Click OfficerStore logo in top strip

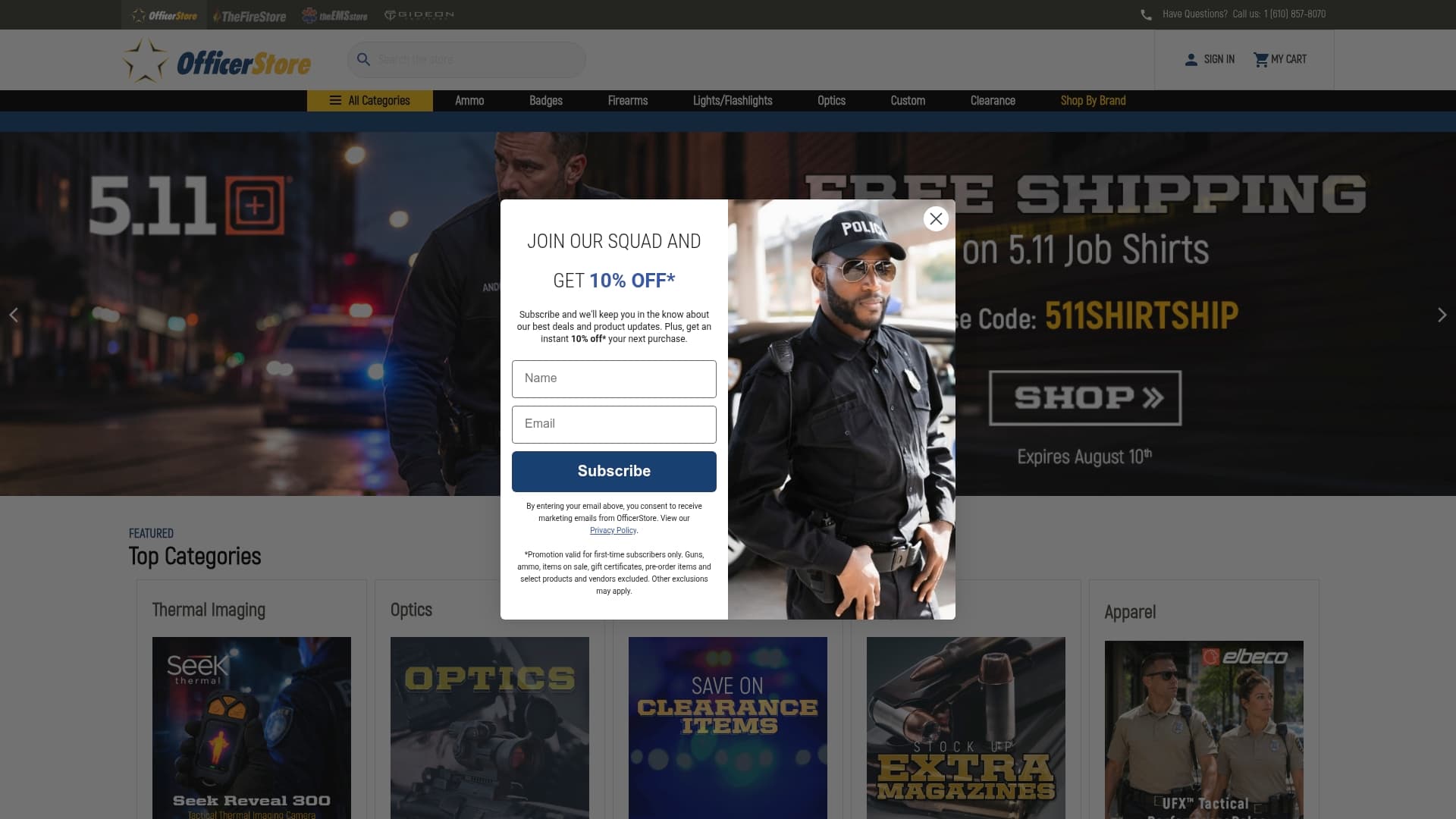tap(164, 15)
